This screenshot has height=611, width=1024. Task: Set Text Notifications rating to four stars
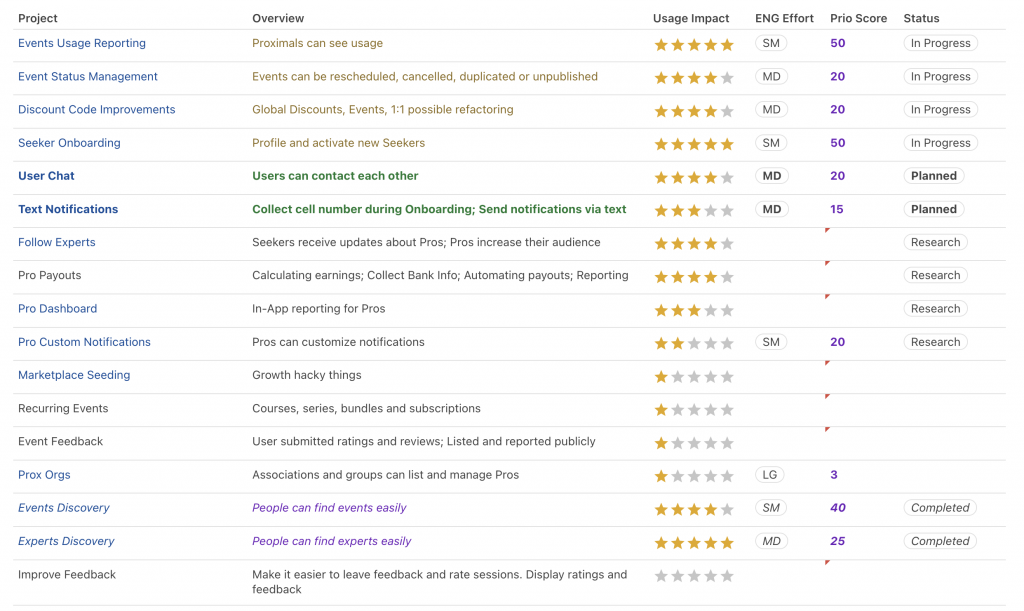click(x=711, y=210)
